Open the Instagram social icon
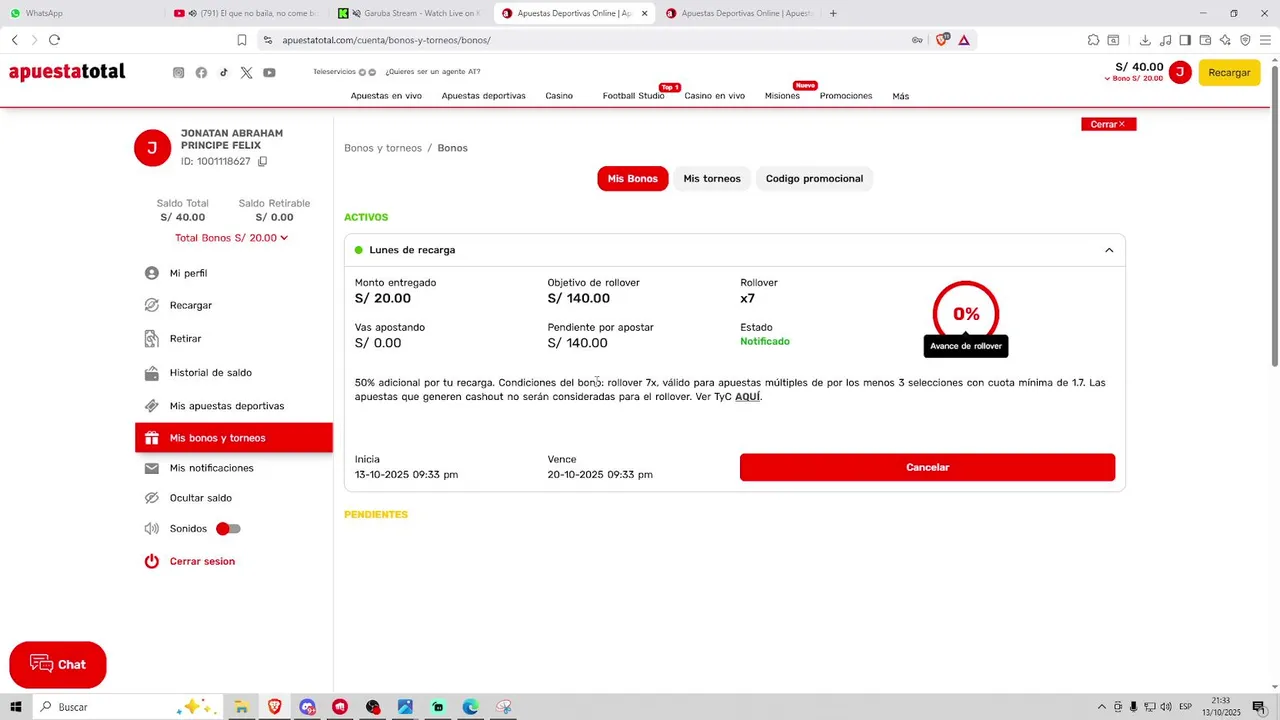Screen dimensions: 1280x720 coord(179,73)
